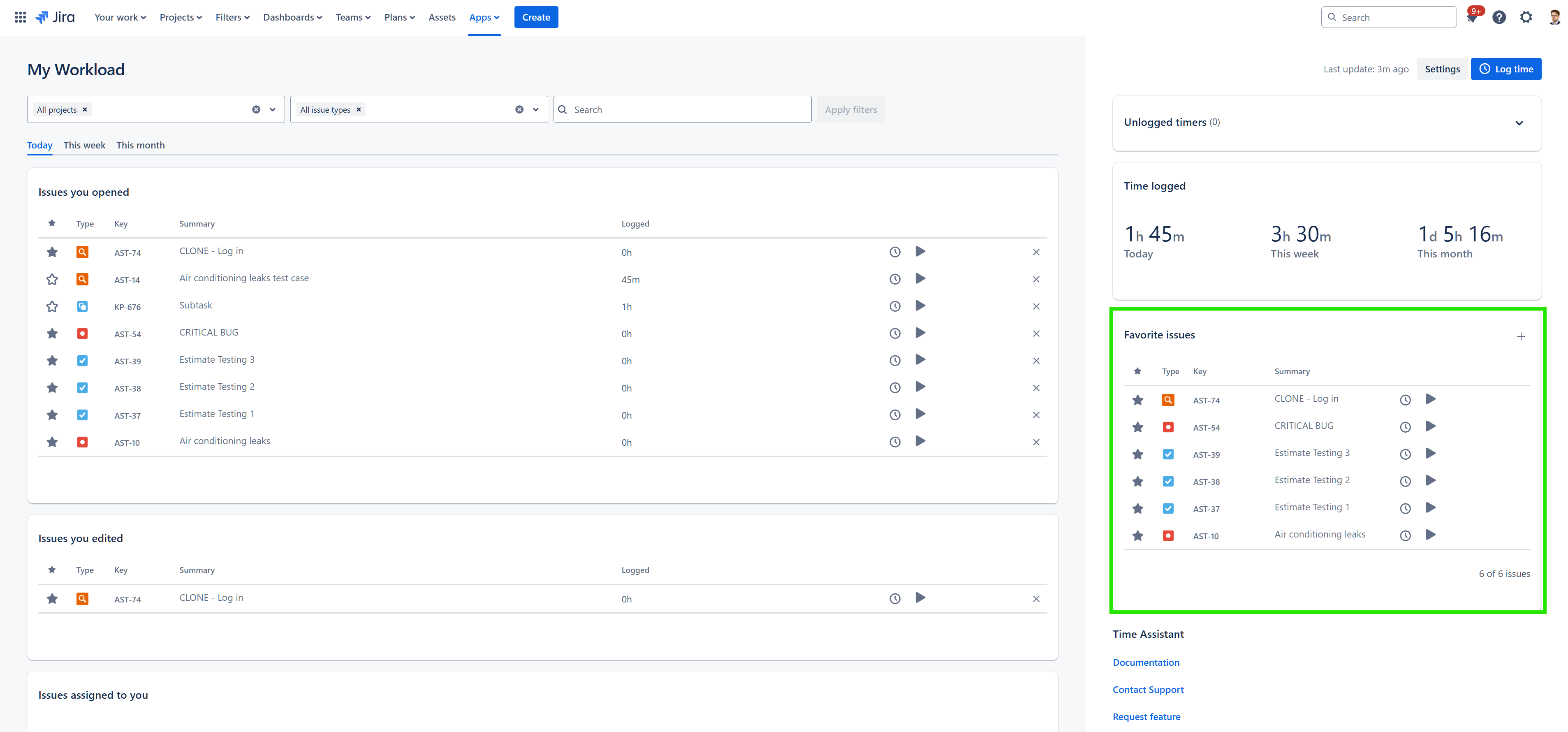Open Assets in the top navigation
Viewport: 1568px width, 732px height.
tap(442, 17)
